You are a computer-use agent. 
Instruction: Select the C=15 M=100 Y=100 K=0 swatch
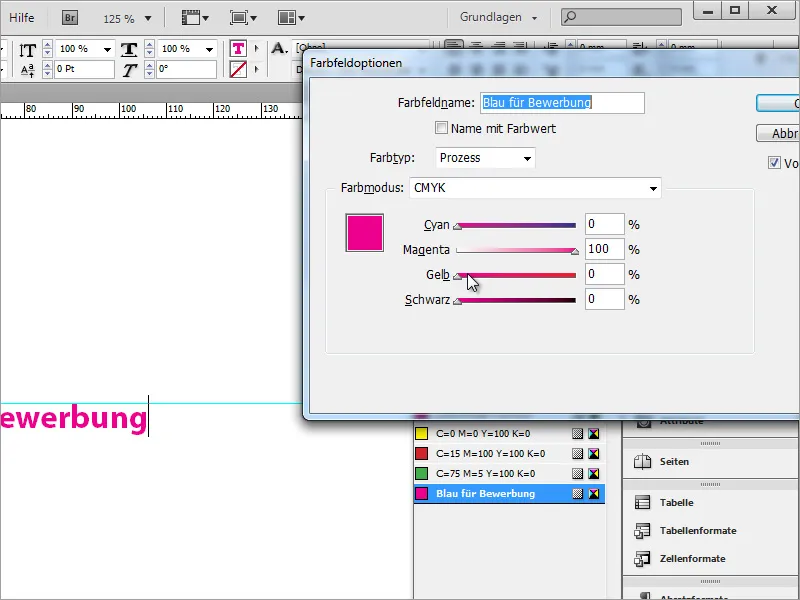(x=509, y=454)
